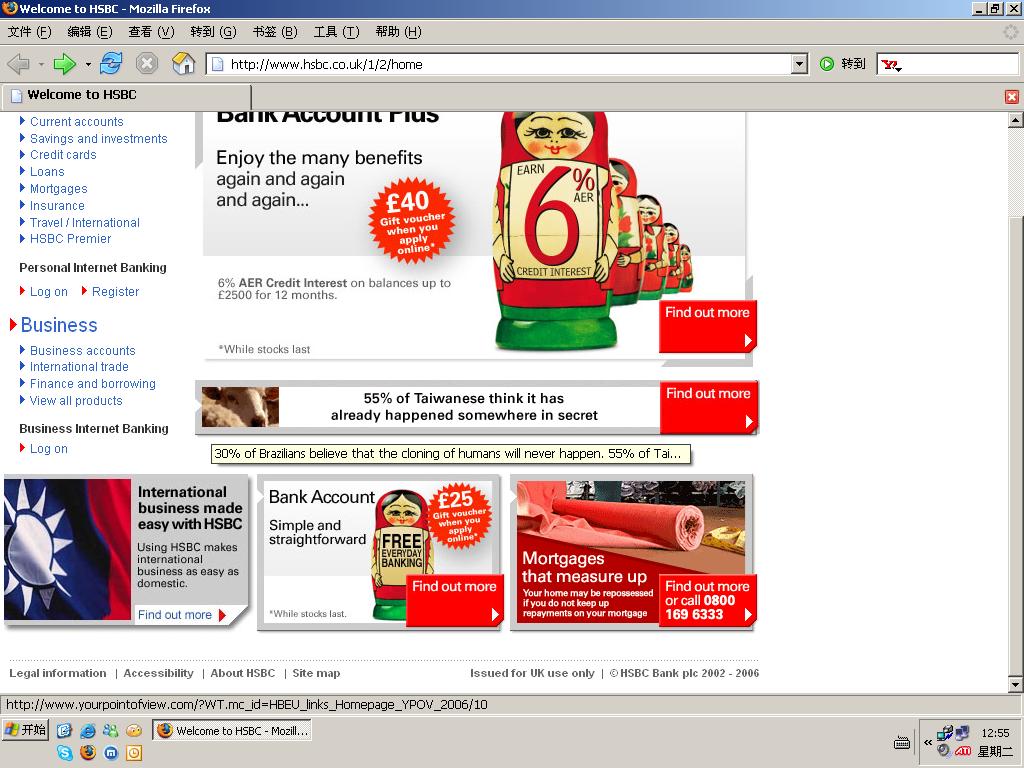The image size is (1024, 768).
Task: Click Find out more on the Taiwanese banner
Action: 708,394
